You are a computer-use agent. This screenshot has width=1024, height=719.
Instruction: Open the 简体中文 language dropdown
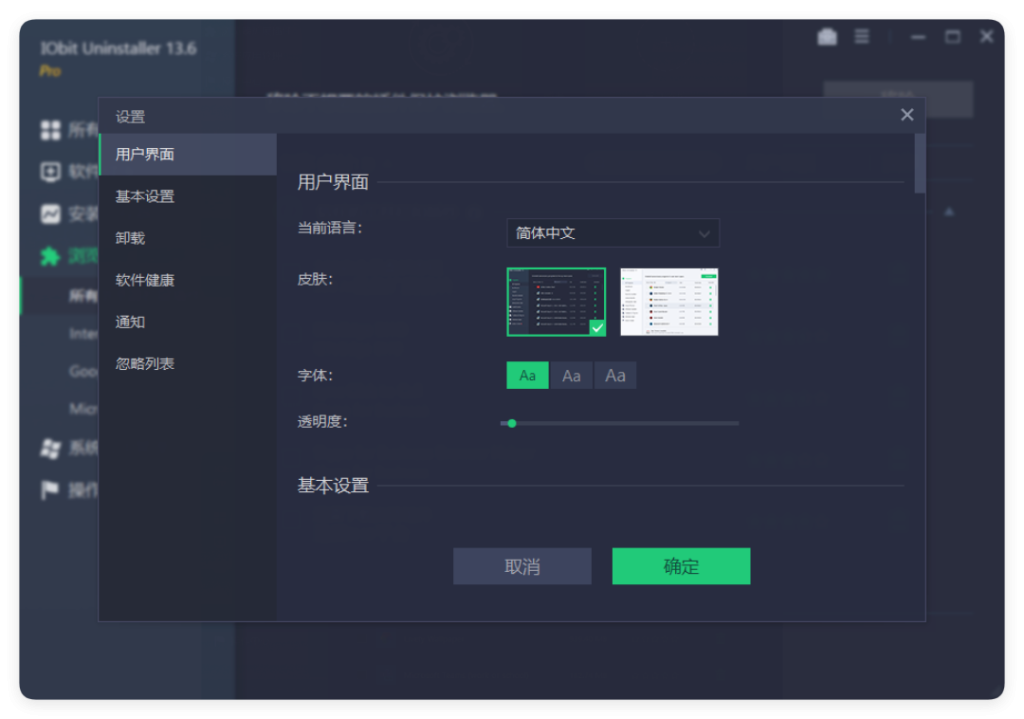tap(612, 233)
